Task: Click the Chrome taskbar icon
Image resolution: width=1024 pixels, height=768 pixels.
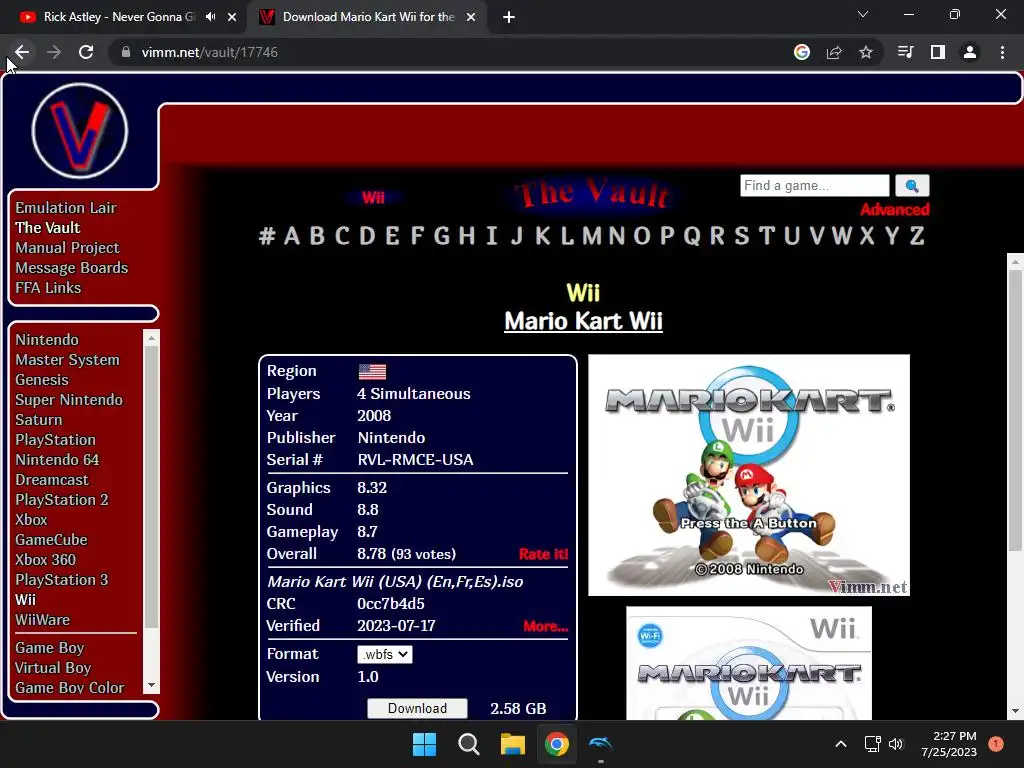Action: point(556,744)
